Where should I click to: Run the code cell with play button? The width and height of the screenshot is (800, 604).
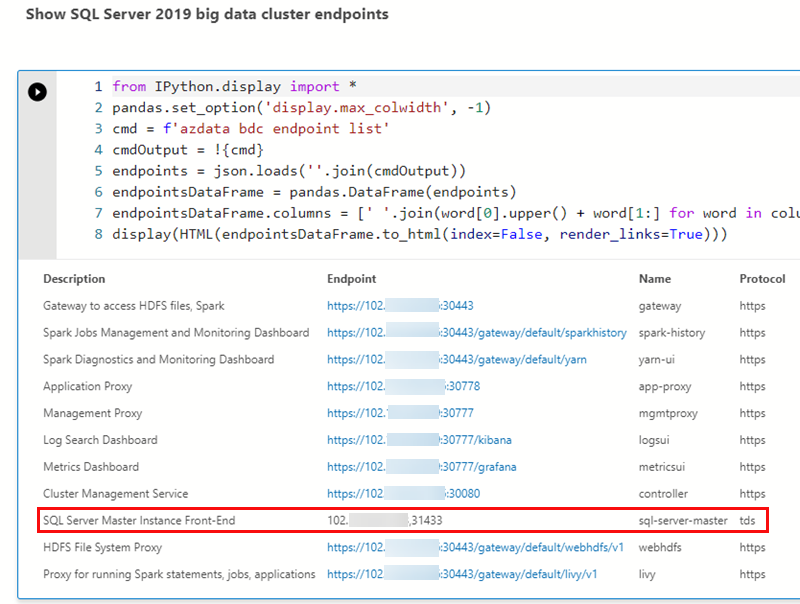pos(37,92)
